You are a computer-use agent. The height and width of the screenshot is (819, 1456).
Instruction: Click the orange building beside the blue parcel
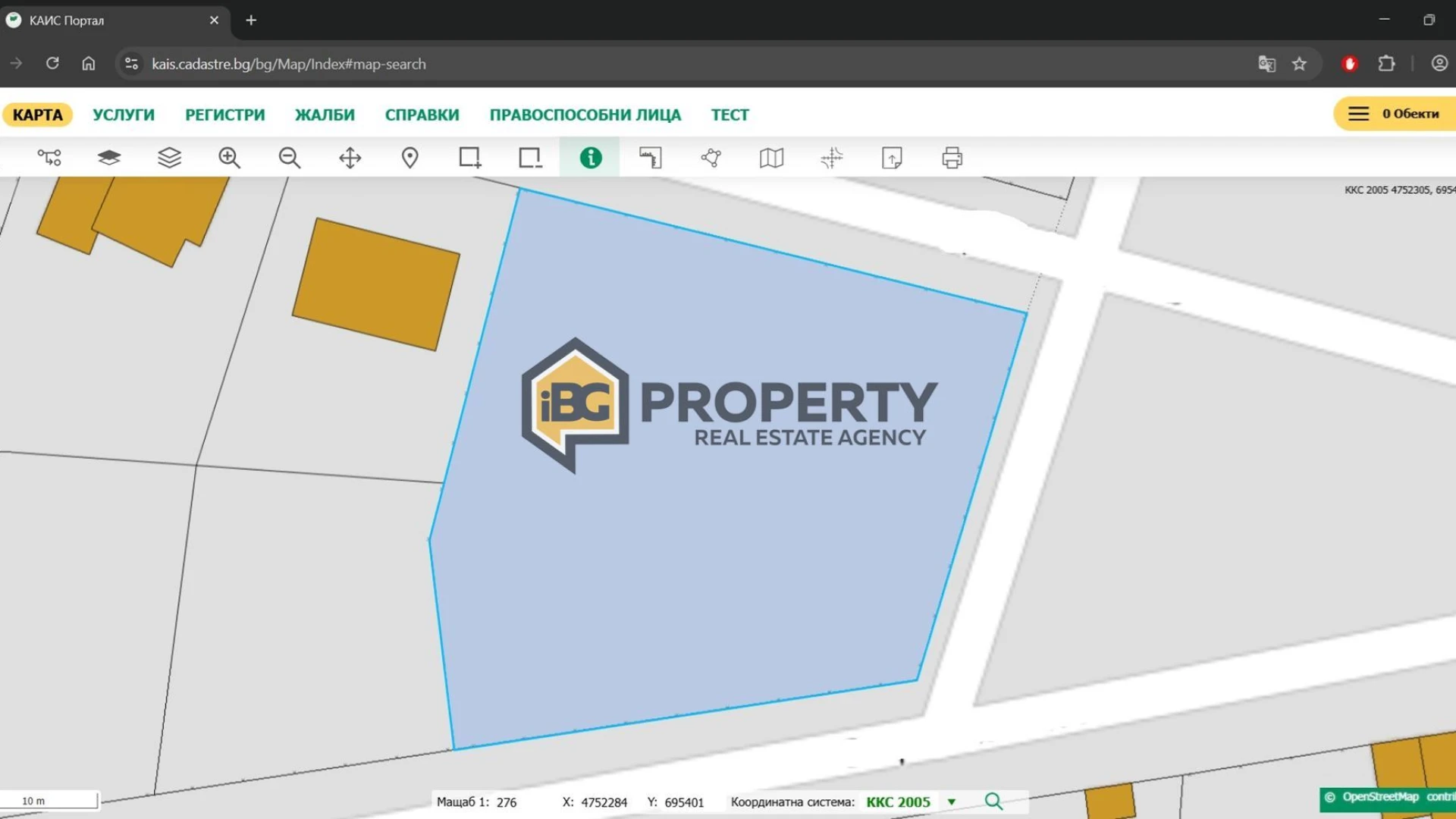click(376, 284)
